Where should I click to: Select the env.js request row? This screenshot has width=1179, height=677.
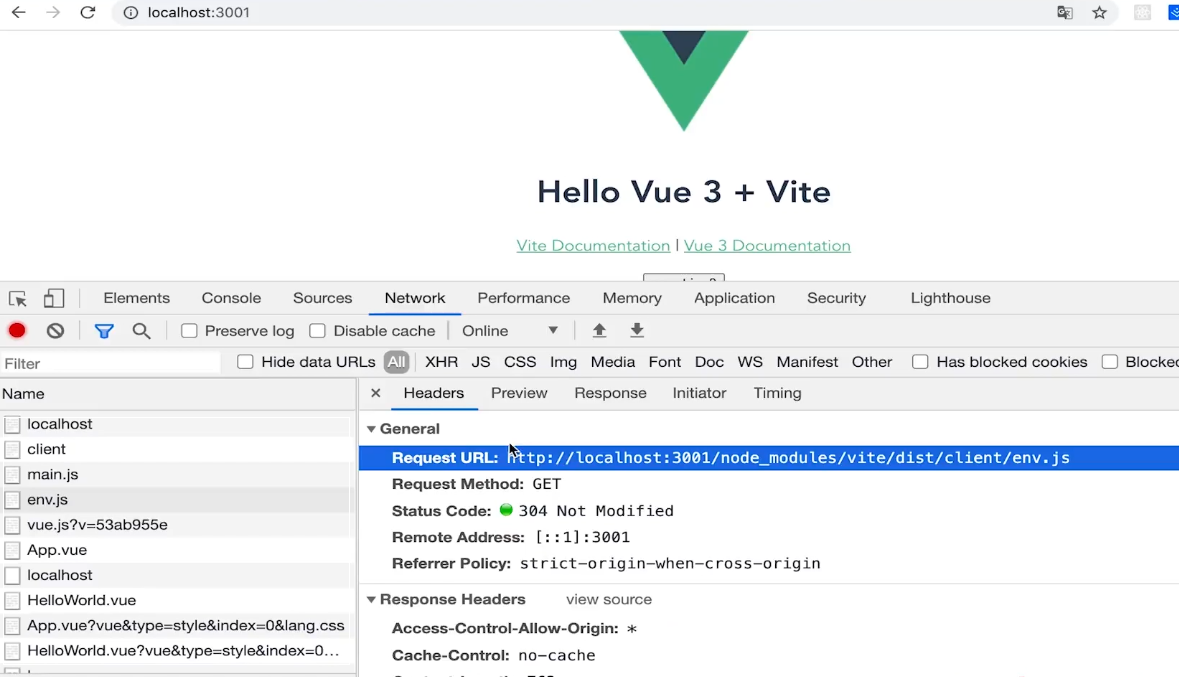[176, 499]
